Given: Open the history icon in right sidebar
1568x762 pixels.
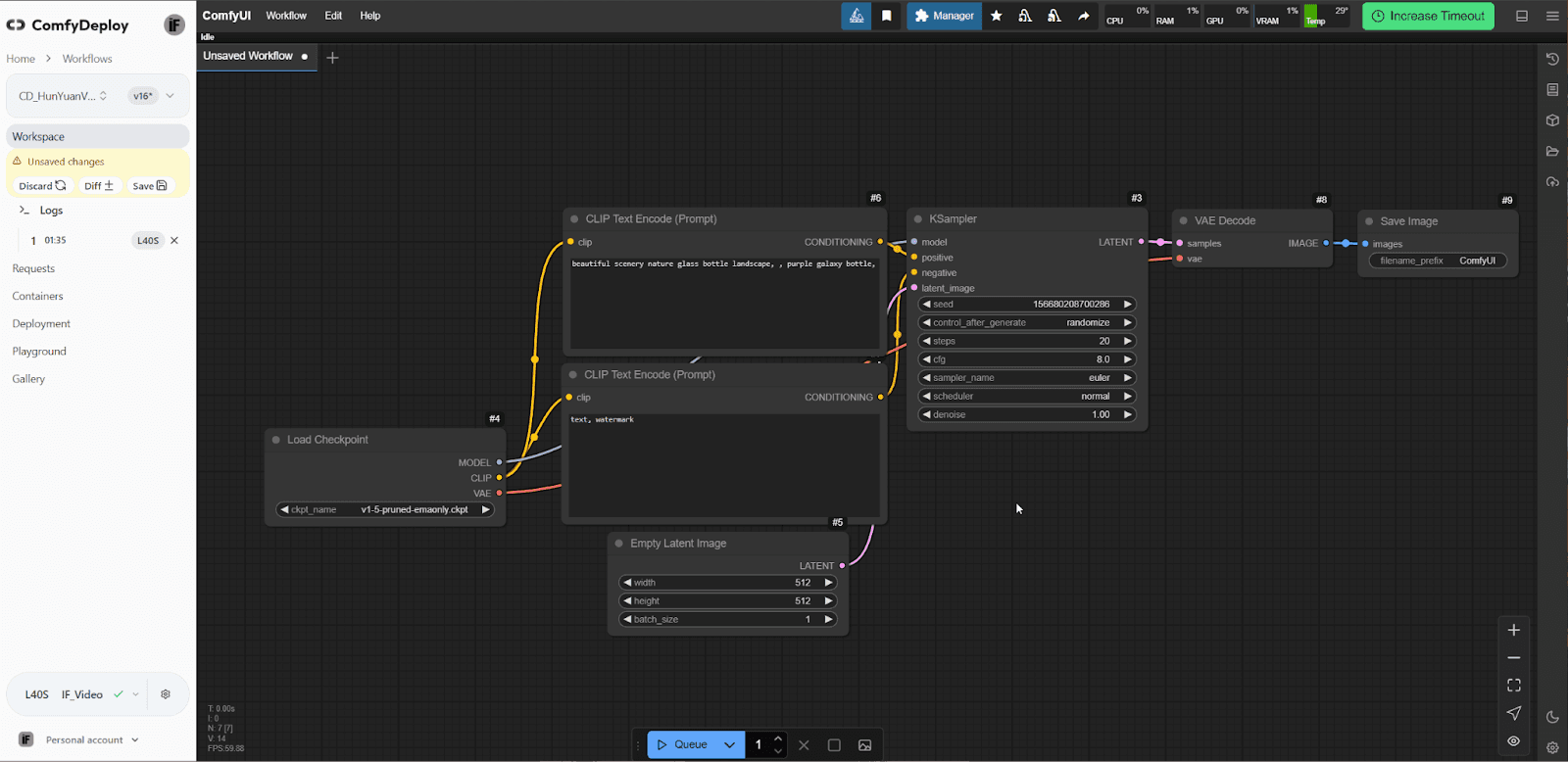Looking at the screenshot, I should (x=1552, y=59).
